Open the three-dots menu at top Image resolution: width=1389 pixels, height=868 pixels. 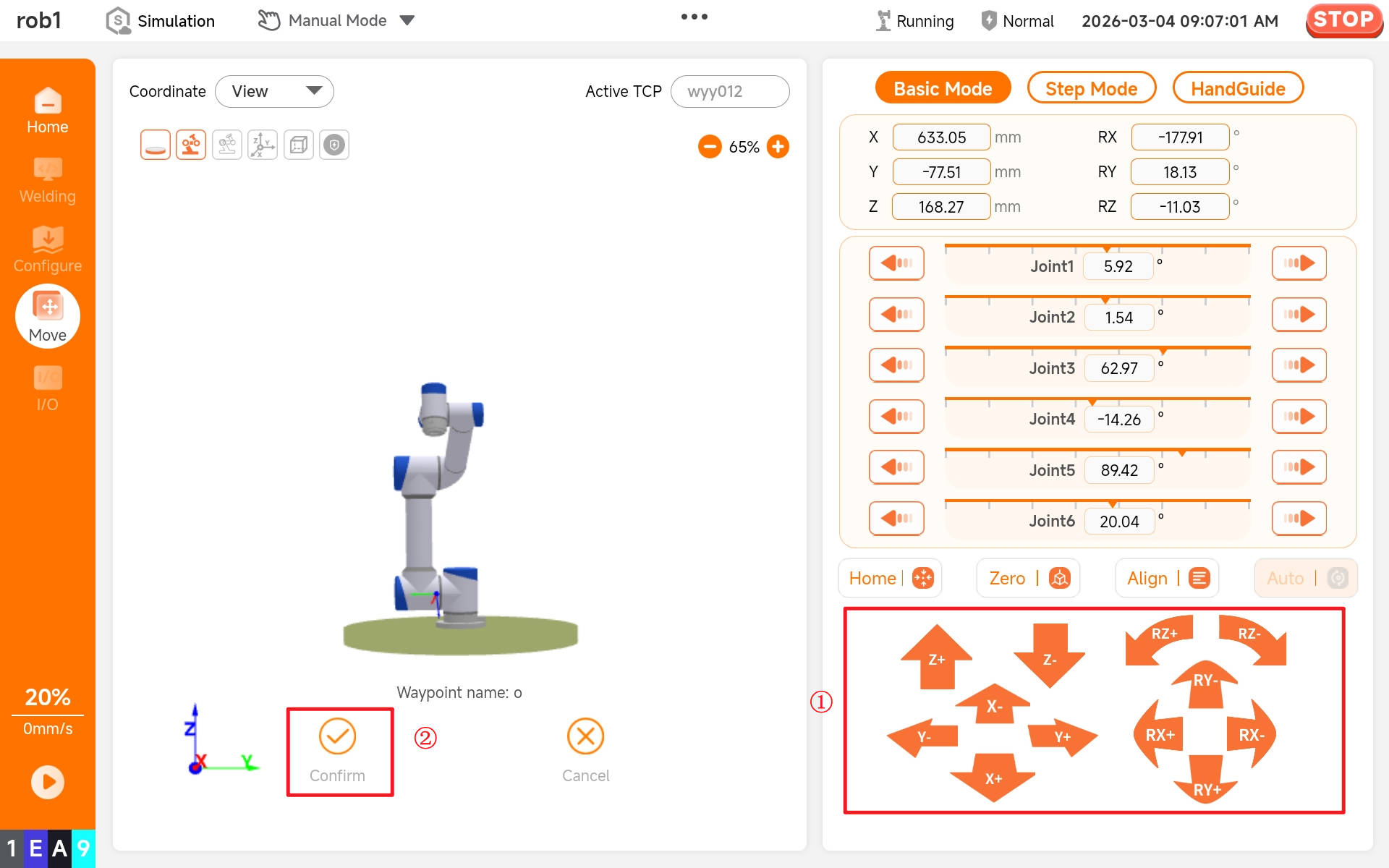[694, 17]
